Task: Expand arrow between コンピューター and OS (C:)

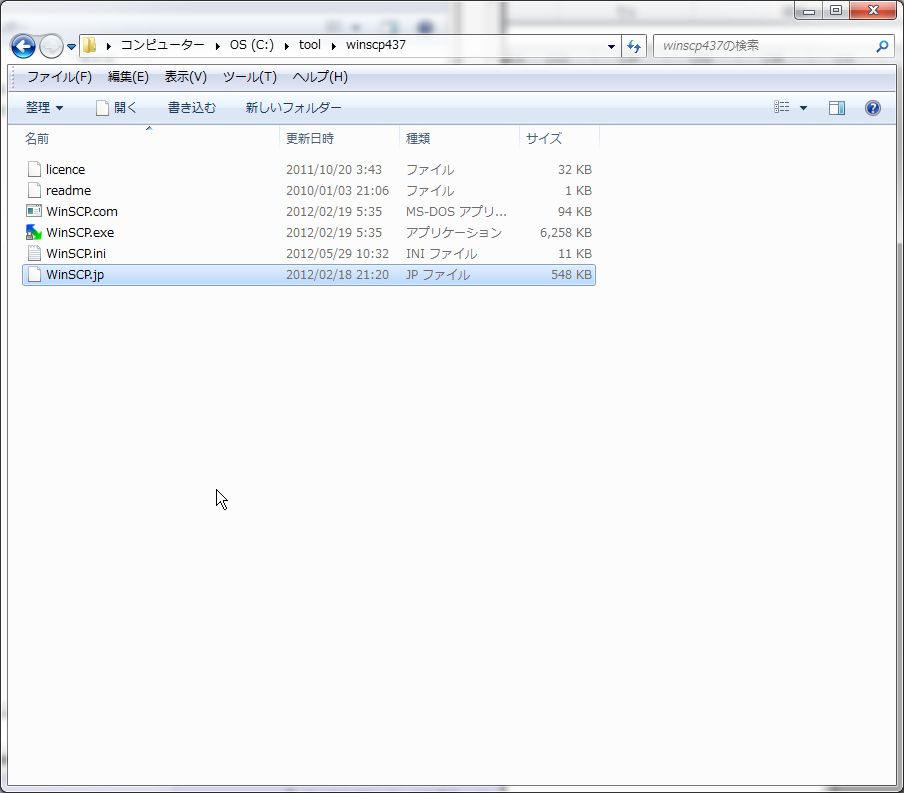Action: [217, 46]
